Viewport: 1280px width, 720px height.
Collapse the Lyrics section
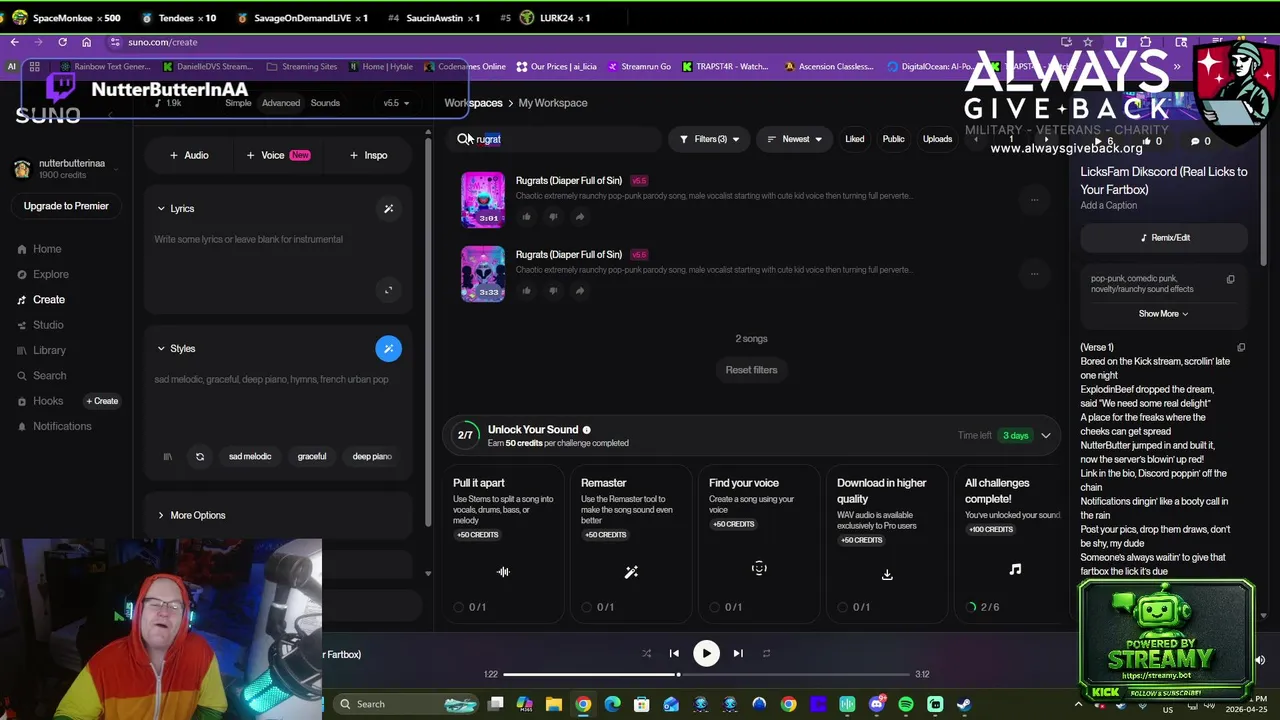click(x=176, y=209)
